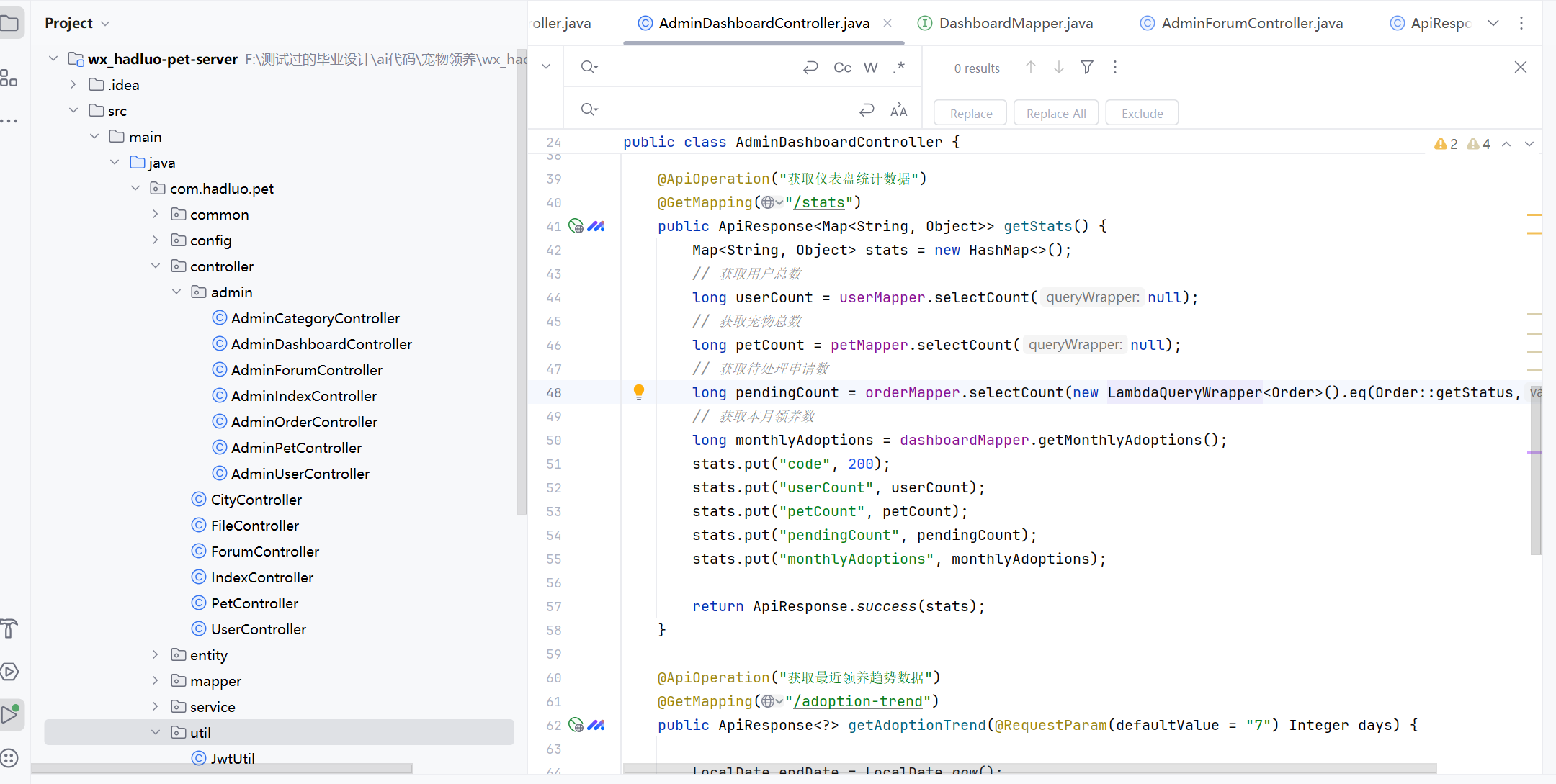Click the warnings indicator showing 2
Viewport: 1556px width, 784px height.
click(1446, 144)
